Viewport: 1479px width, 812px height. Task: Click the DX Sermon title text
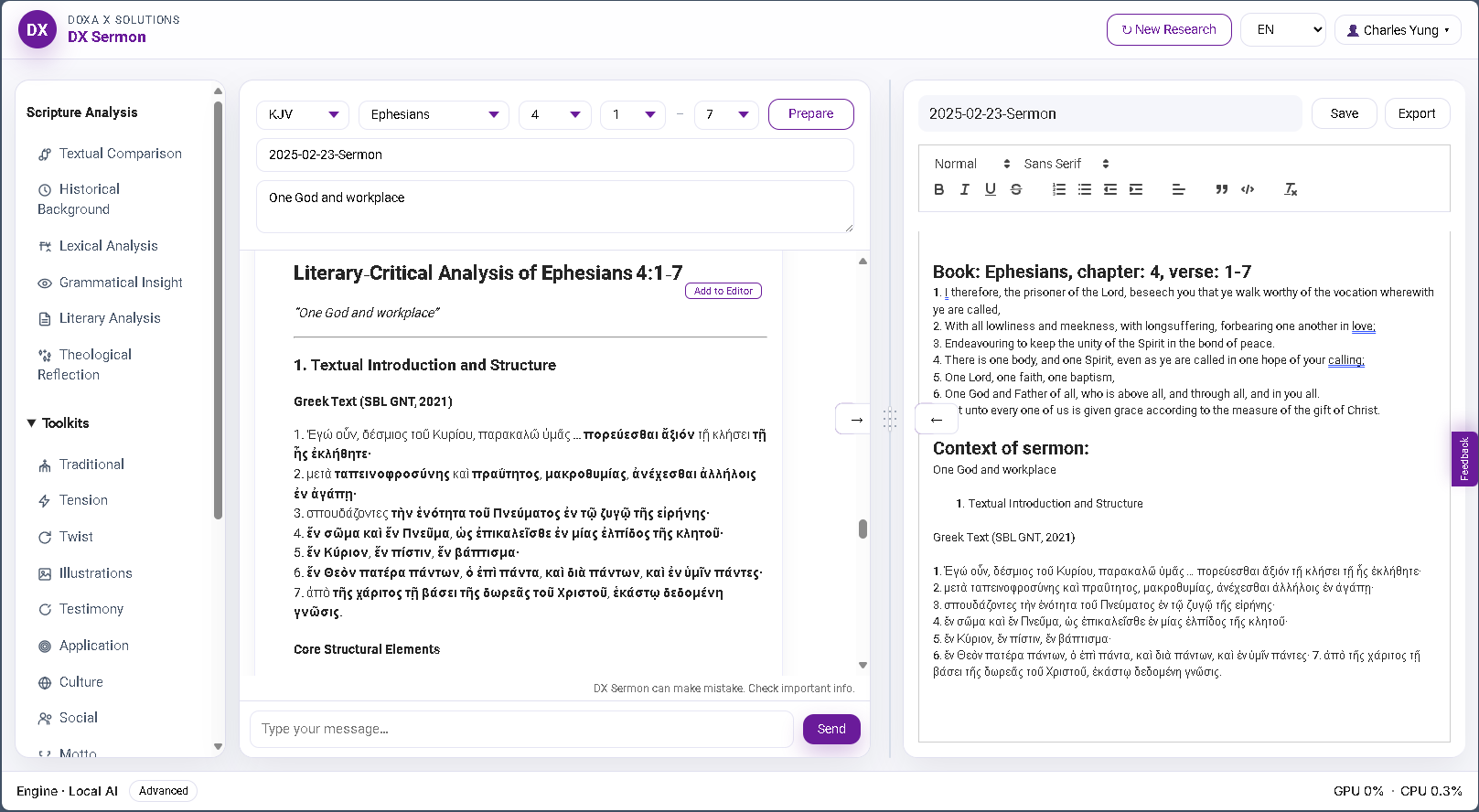coord(107,37)
